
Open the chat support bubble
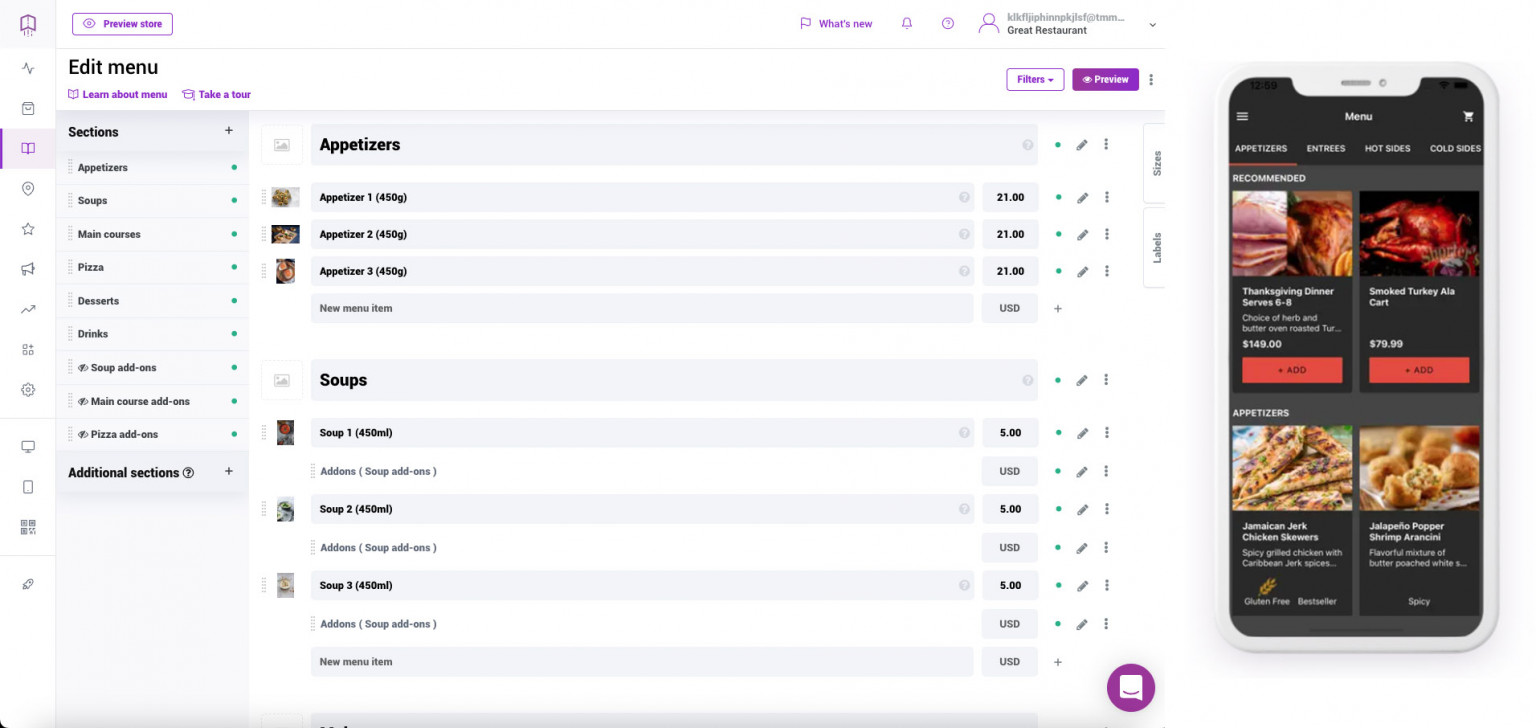coord(1131,688)
